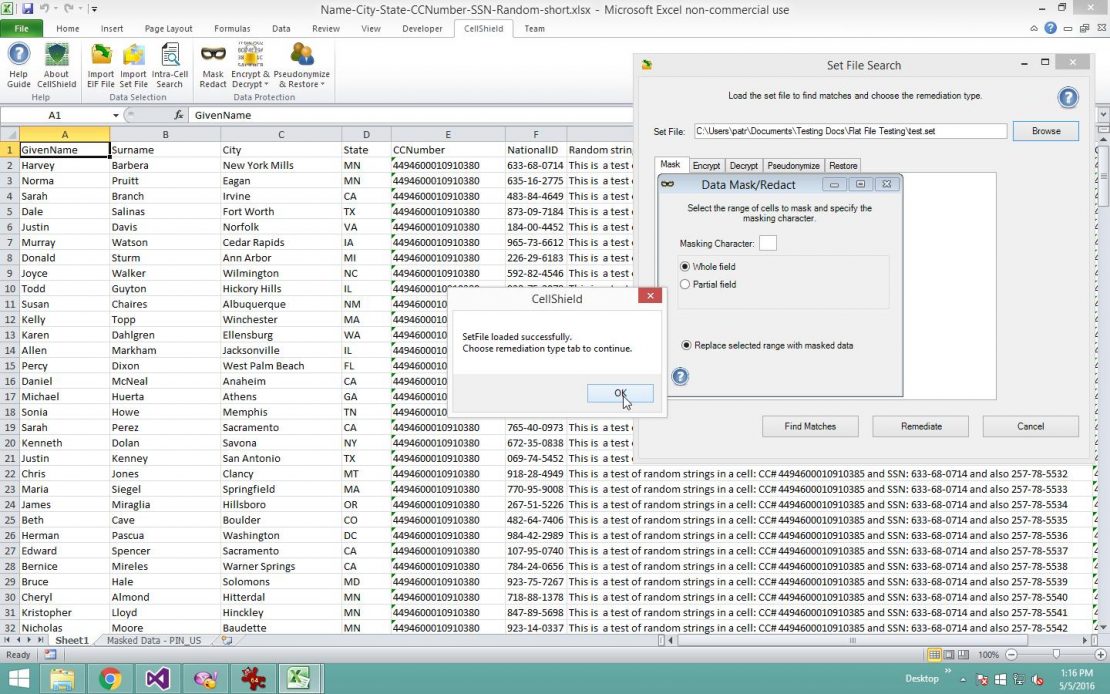Click the save icon in quick access toolbar
The image size is (1110, 694).
pos(28,9)
